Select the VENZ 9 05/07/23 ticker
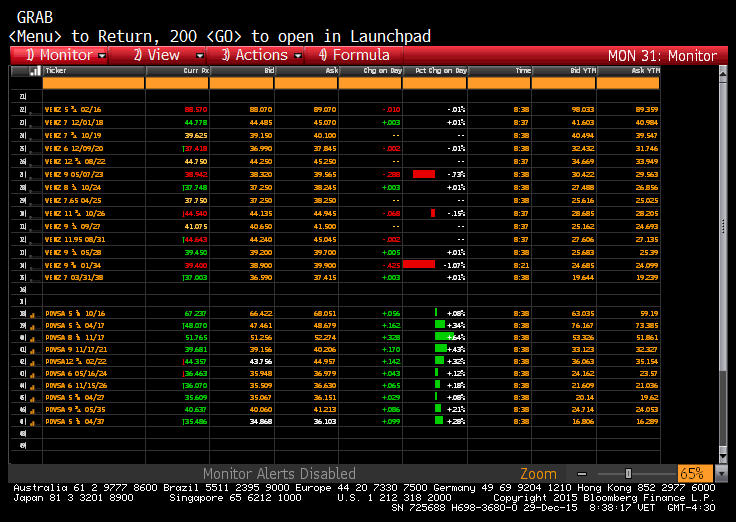This screenshot has height=522, width=736. 74,175
